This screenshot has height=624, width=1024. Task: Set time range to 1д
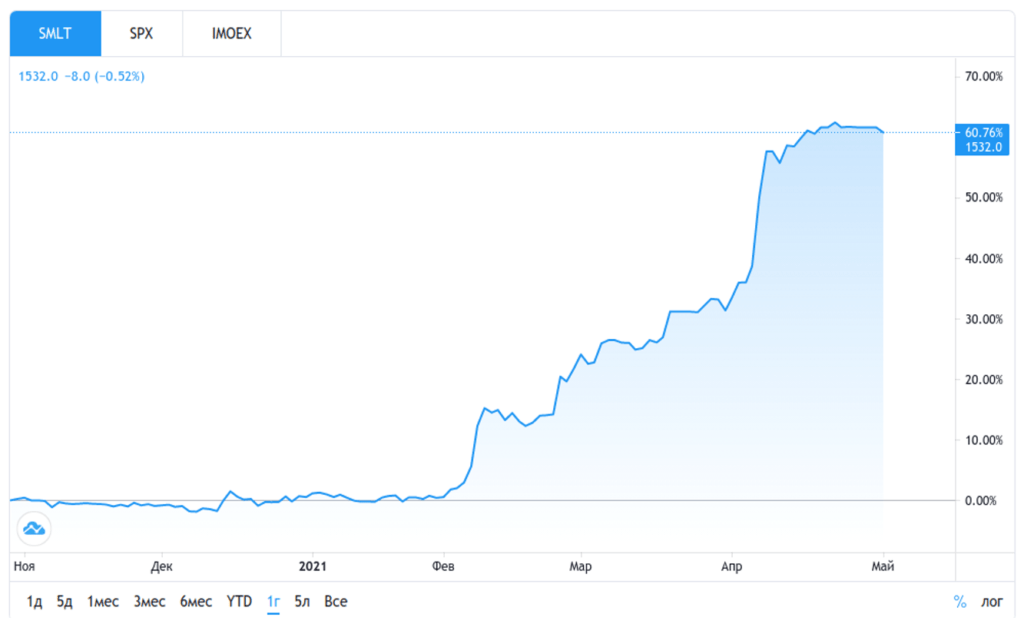(35, 601)
